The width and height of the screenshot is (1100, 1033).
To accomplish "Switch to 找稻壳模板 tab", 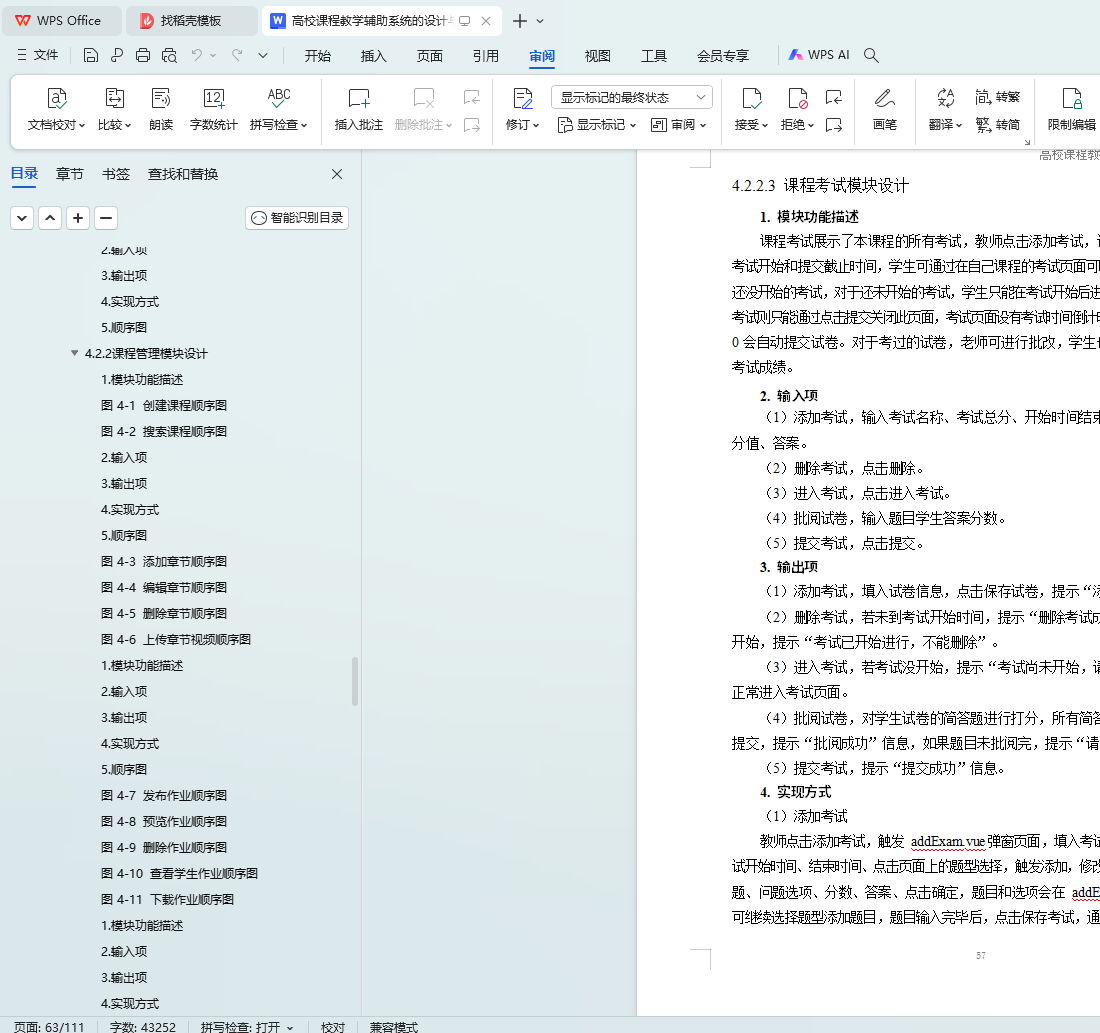I will 191,21.
